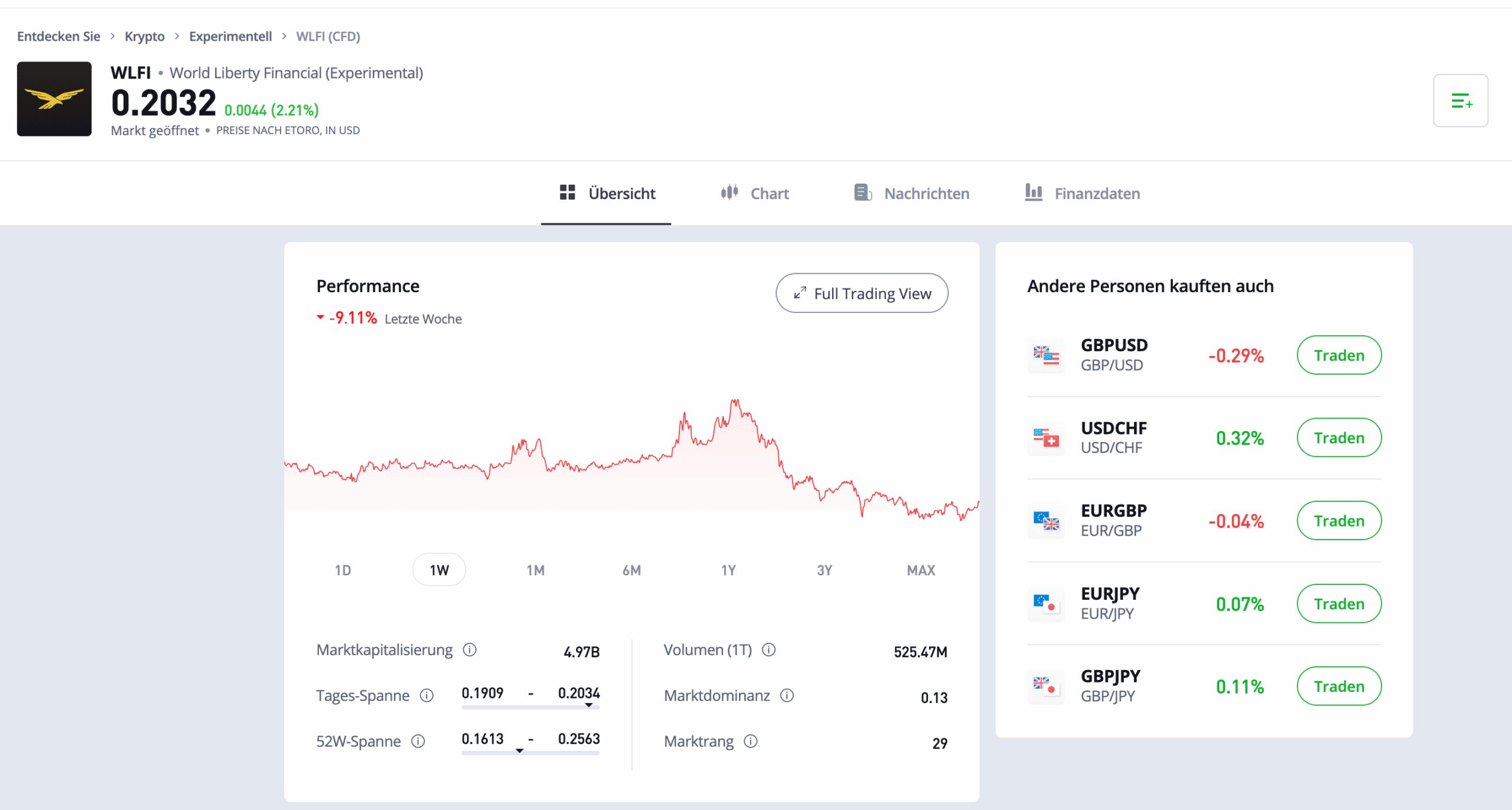Click the Tages-Spanne range slider marker
Screen dimensions: 1512x810
(x=589, y=705)
